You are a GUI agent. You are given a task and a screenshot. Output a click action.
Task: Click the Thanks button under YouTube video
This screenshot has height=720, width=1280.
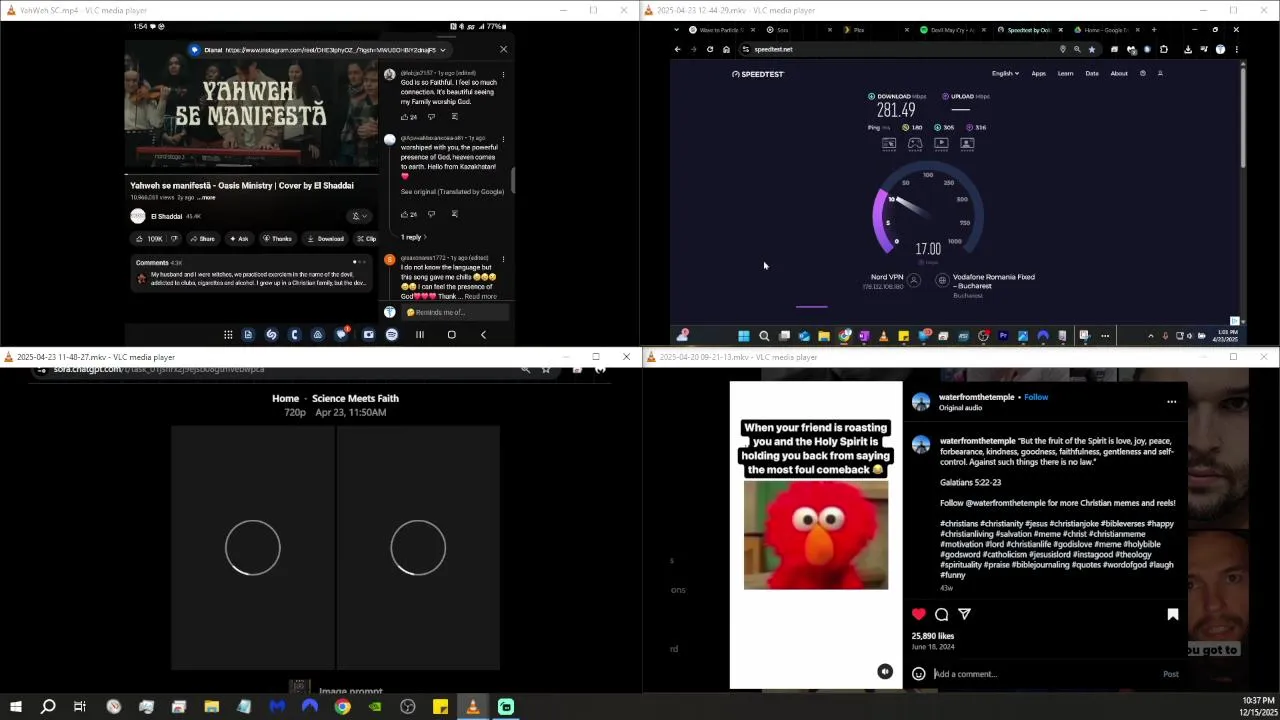point(277,239)
